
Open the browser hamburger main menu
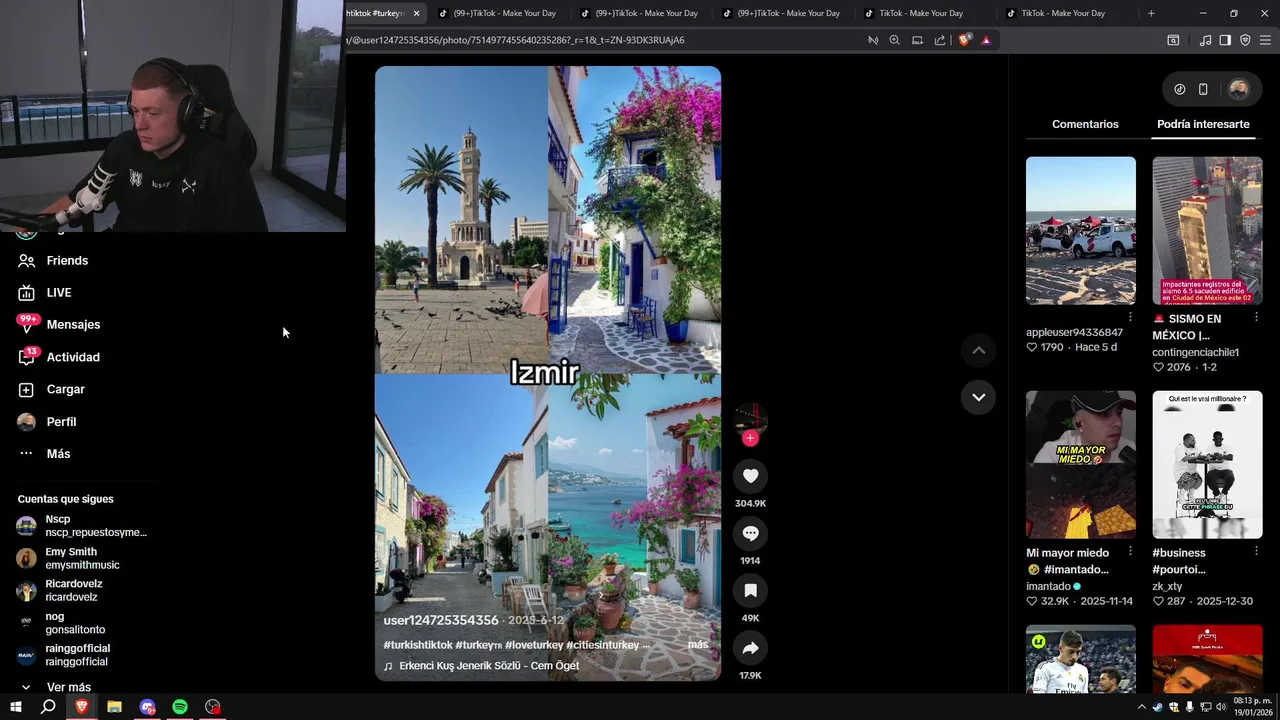pos(1266,40)
